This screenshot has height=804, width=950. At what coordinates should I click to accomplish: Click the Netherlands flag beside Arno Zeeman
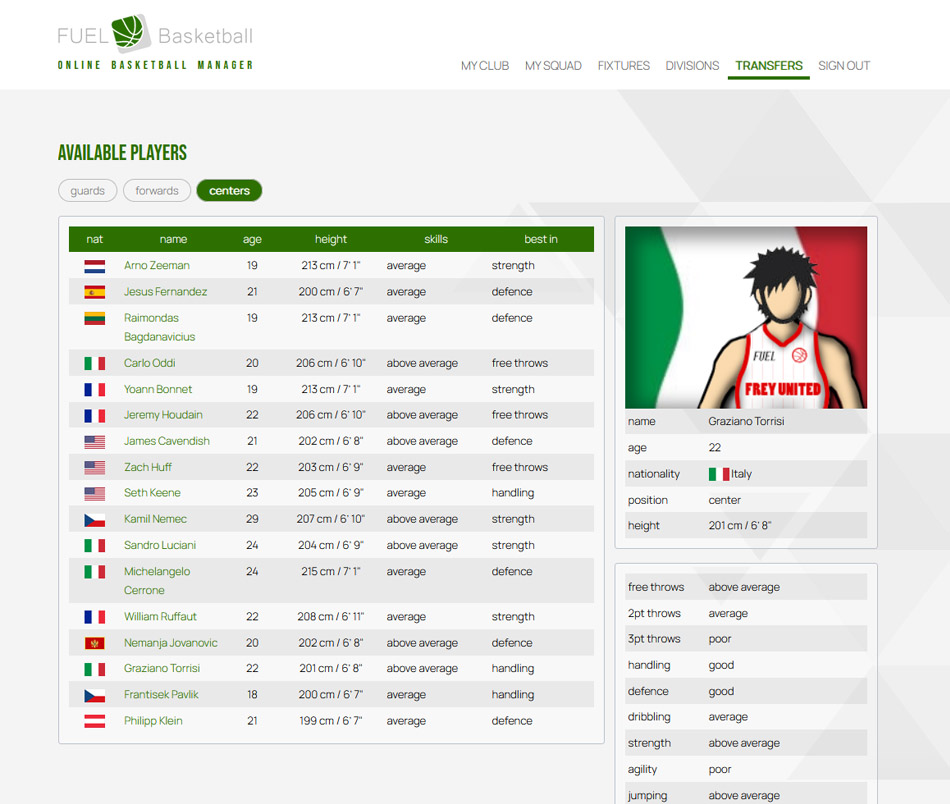tap(93, 265)
